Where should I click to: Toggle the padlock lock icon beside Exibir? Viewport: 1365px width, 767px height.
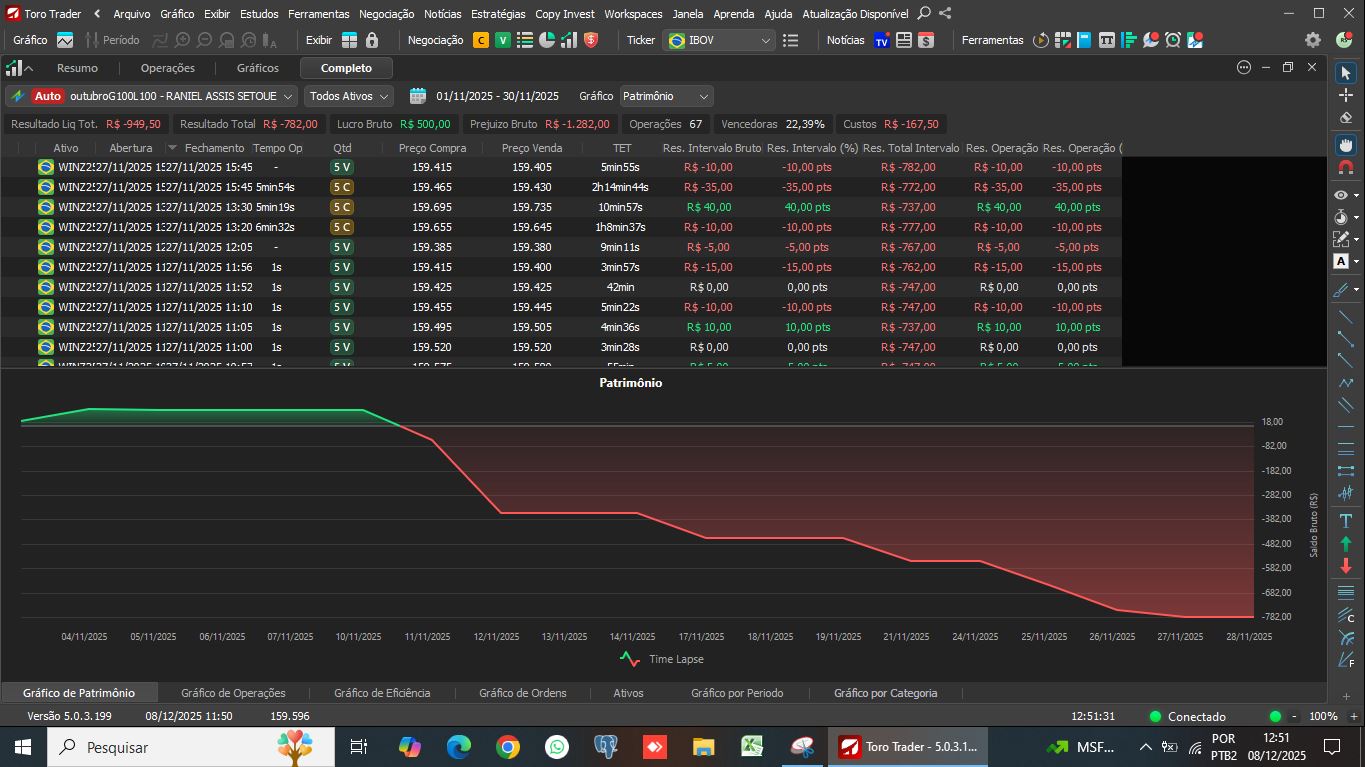[372, 40]
